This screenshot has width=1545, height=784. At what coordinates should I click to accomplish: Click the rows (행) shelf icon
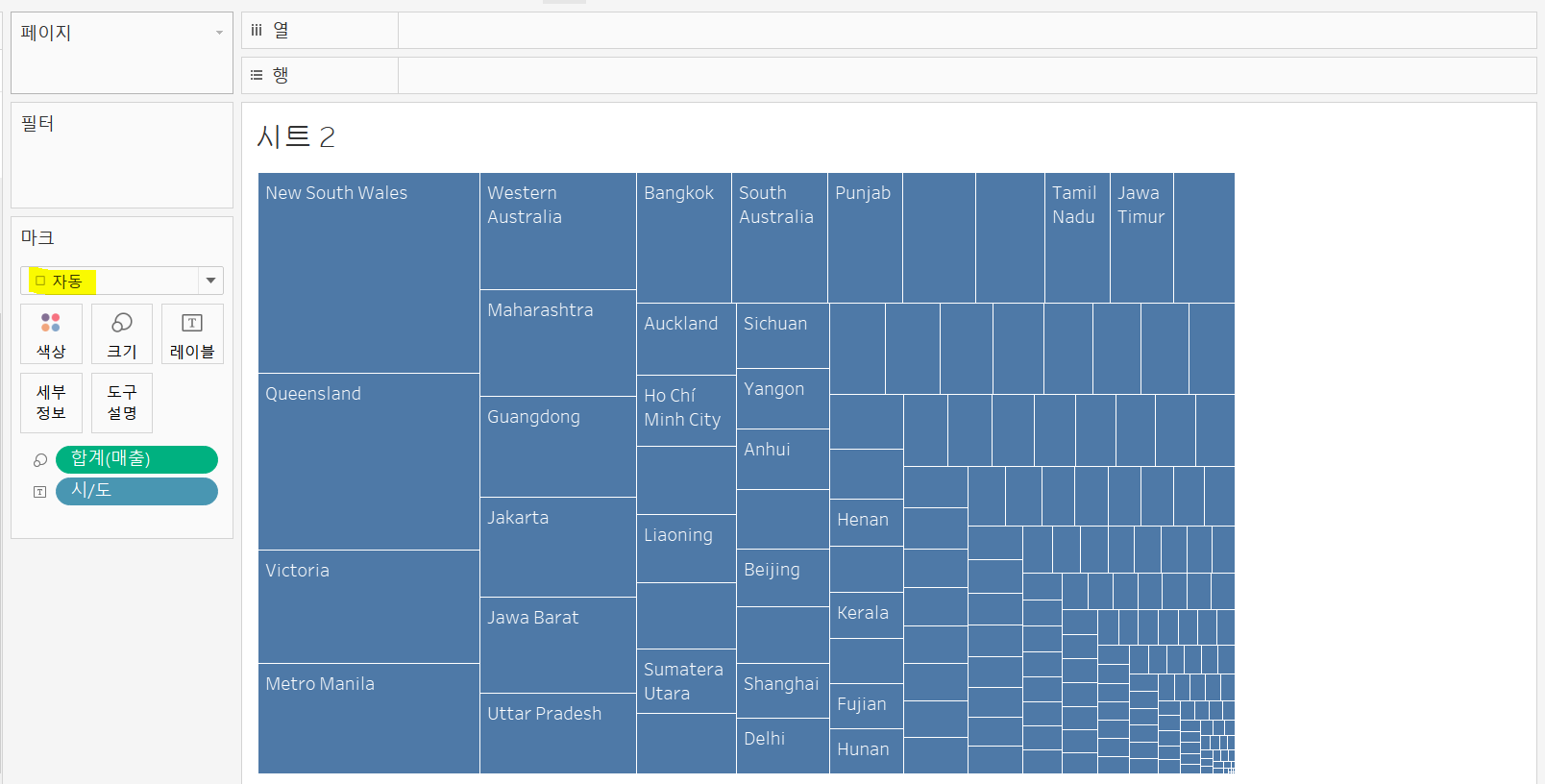pyautogui.click(x=257, y=75)
